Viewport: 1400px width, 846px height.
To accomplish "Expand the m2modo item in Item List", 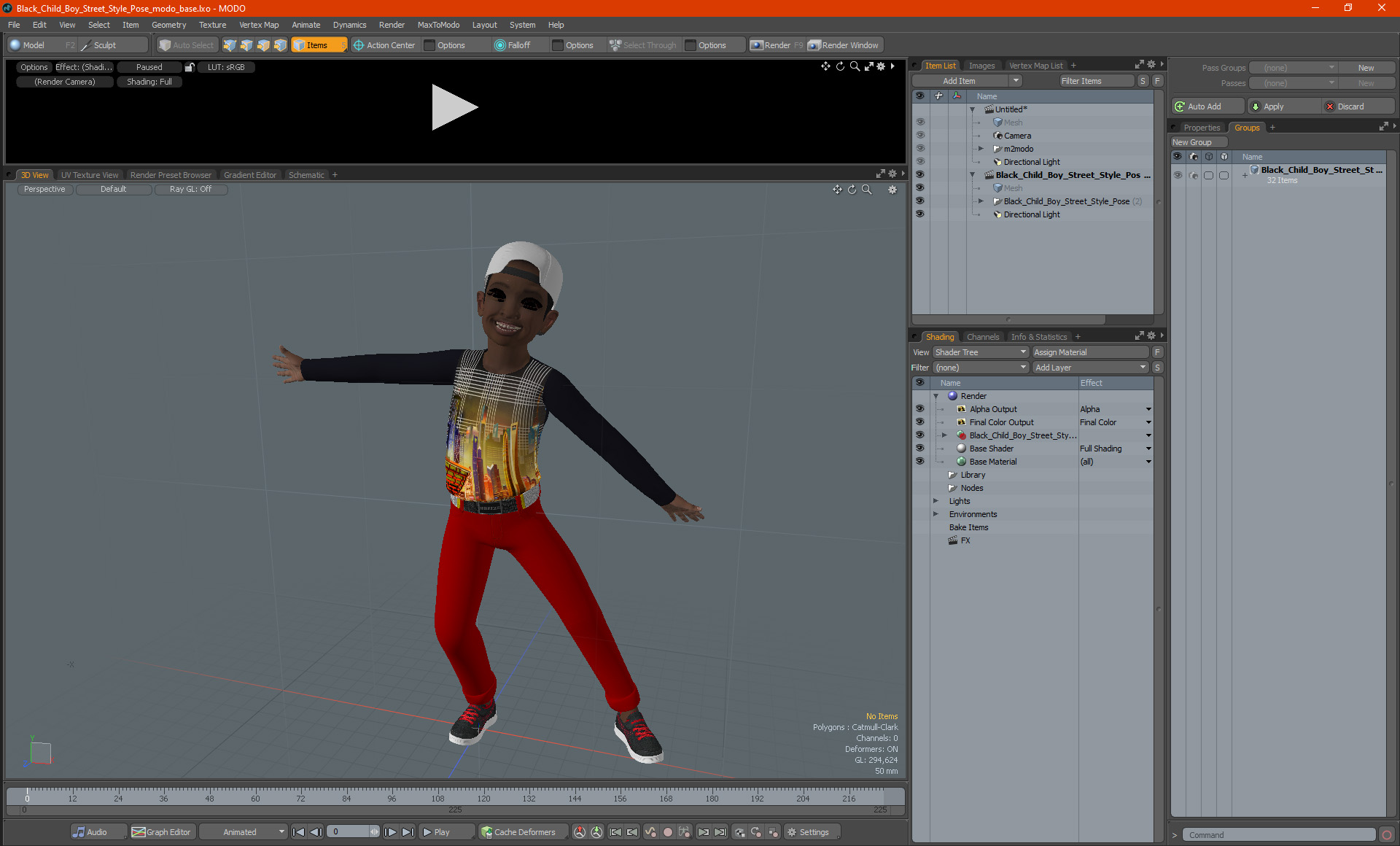I will coord(981,149).
